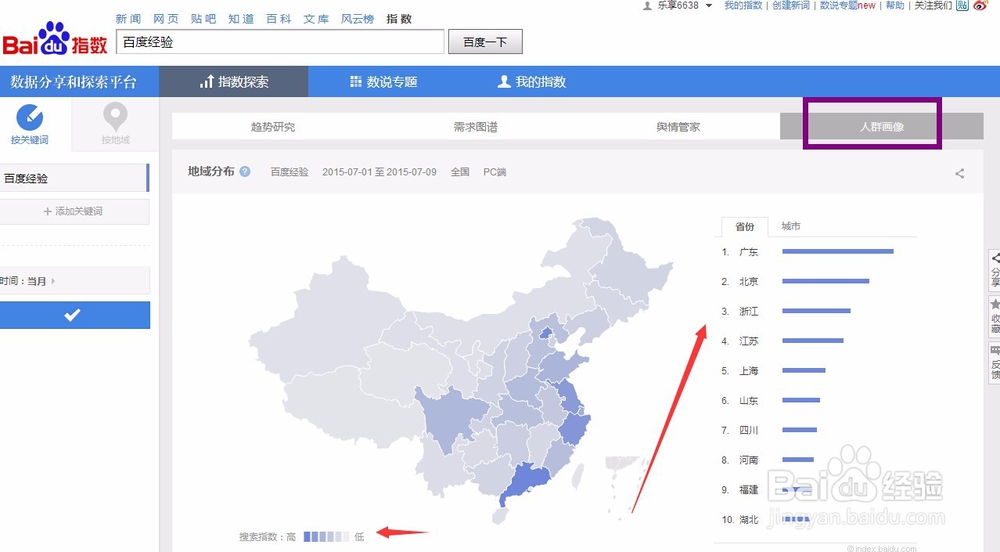Expand the 时间：当月 time selector

pyautogui.click(x=75, y=280)
